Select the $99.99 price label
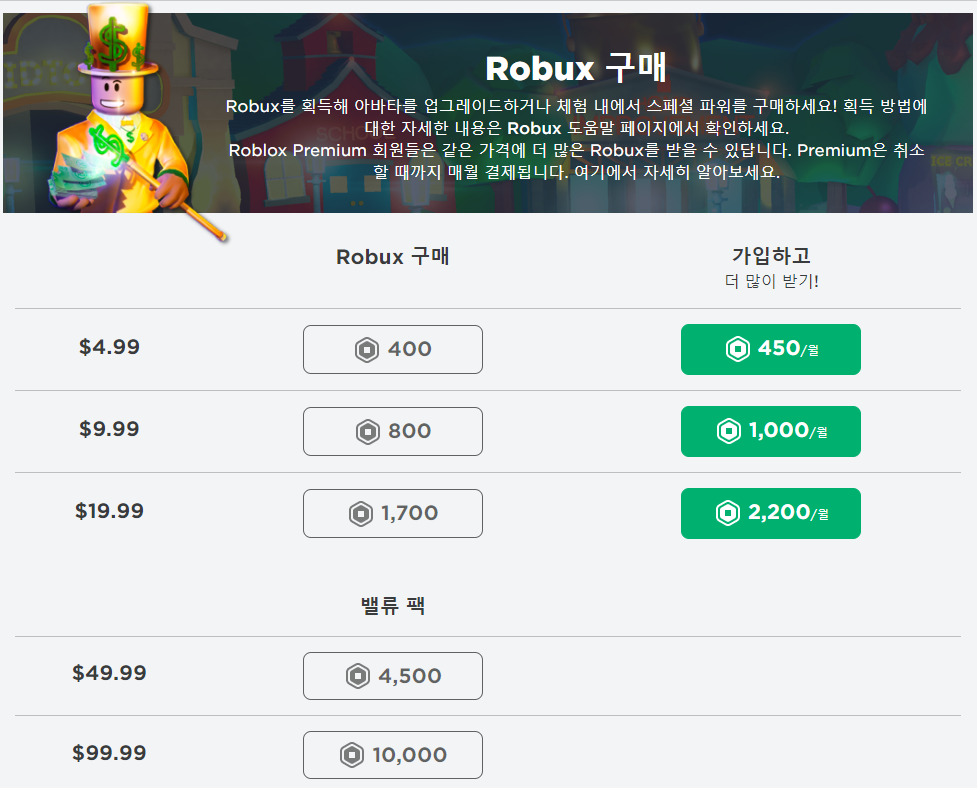Screen dimensions: 977x788 coord(109,753)
